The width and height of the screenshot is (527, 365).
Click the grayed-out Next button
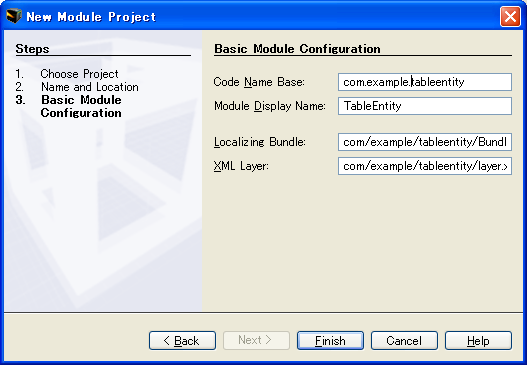[x=256, y=340]
